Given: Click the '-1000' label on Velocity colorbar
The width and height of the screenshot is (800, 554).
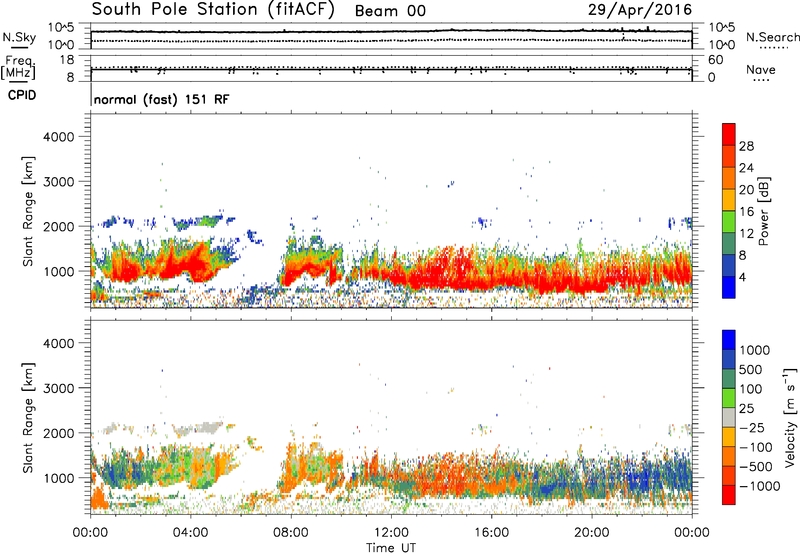Looking at the screenshot, I should click(x=759, y=486).
